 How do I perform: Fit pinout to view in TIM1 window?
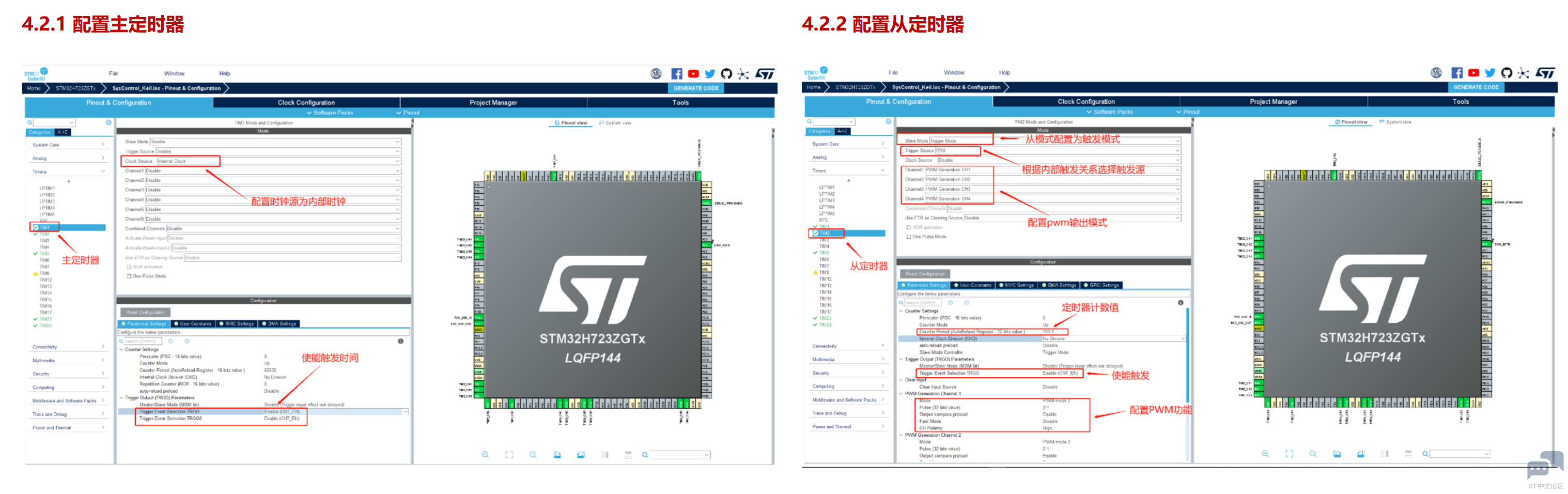pyautogui.click(x=509, y=455)
